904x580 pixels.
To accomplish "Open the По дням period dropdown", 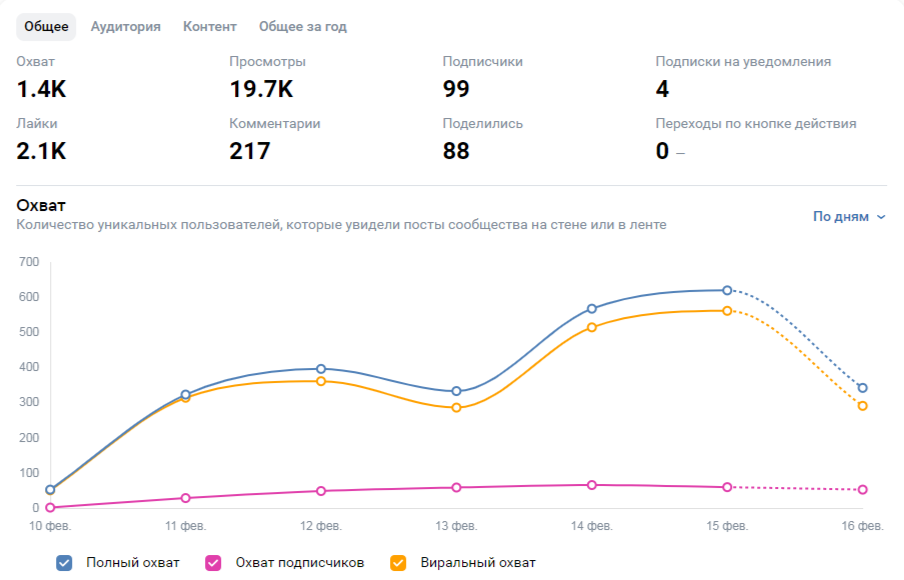I will [848, 216].
